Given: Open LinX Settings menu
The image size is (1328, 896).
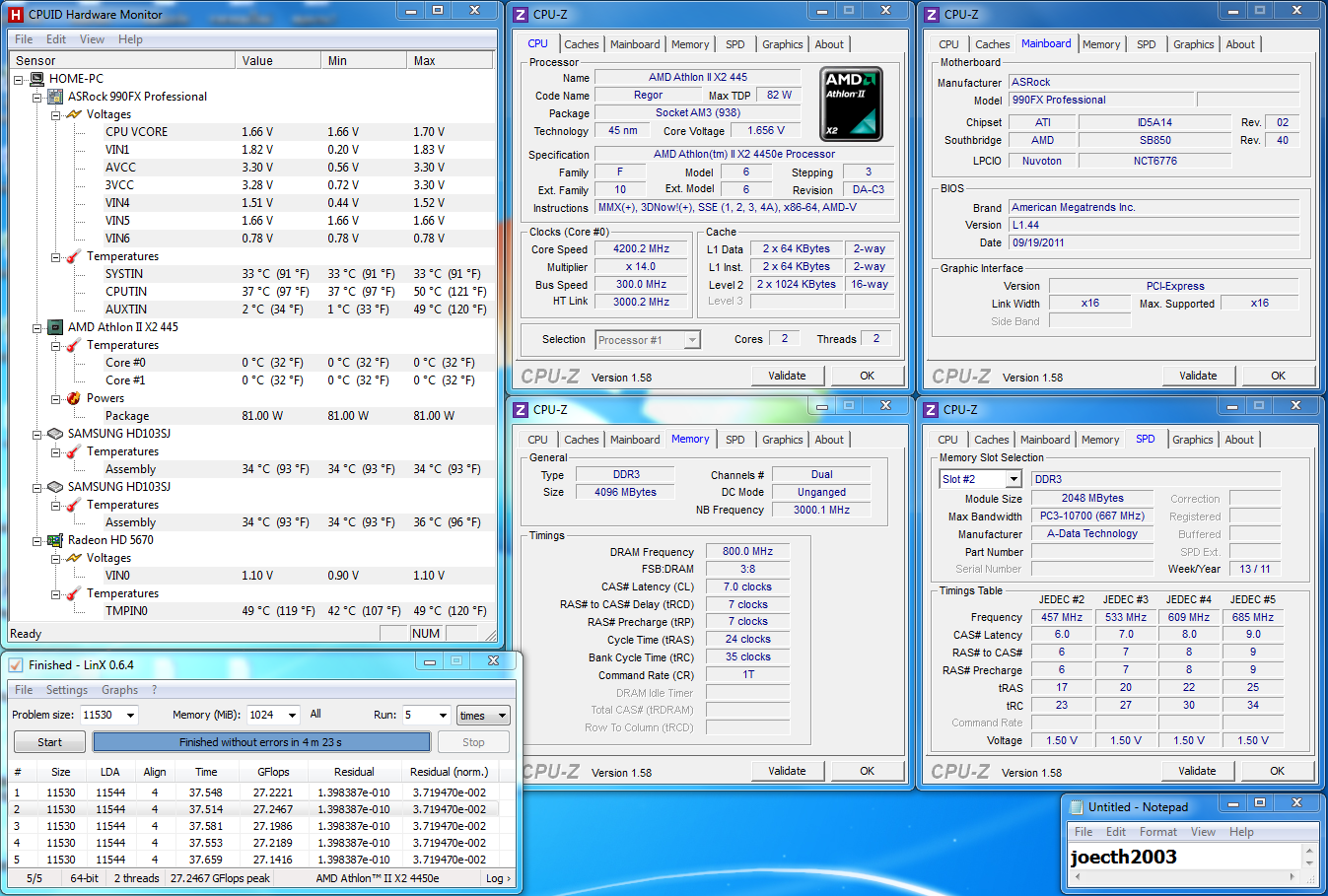Looking at the screenshot, I should [x=67, y=690].
